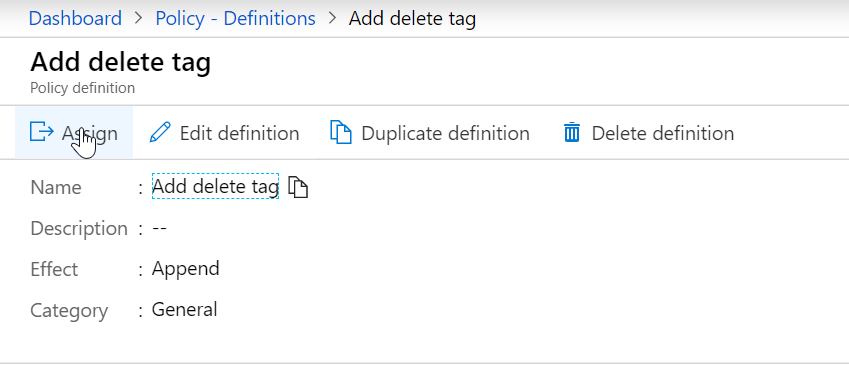Click the Delete definition trash icon
Viewport: 849px width, 373px height.
tap(572, 133)
